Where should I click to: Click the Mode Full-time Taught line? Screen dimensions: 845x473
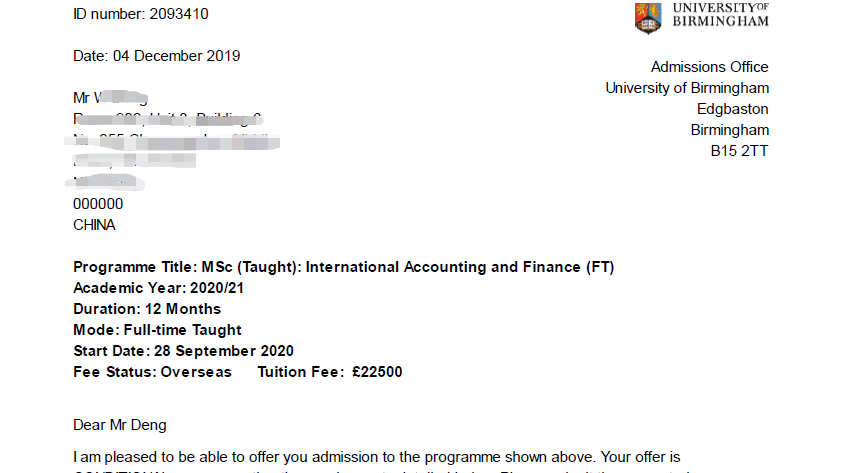(157, 330)
